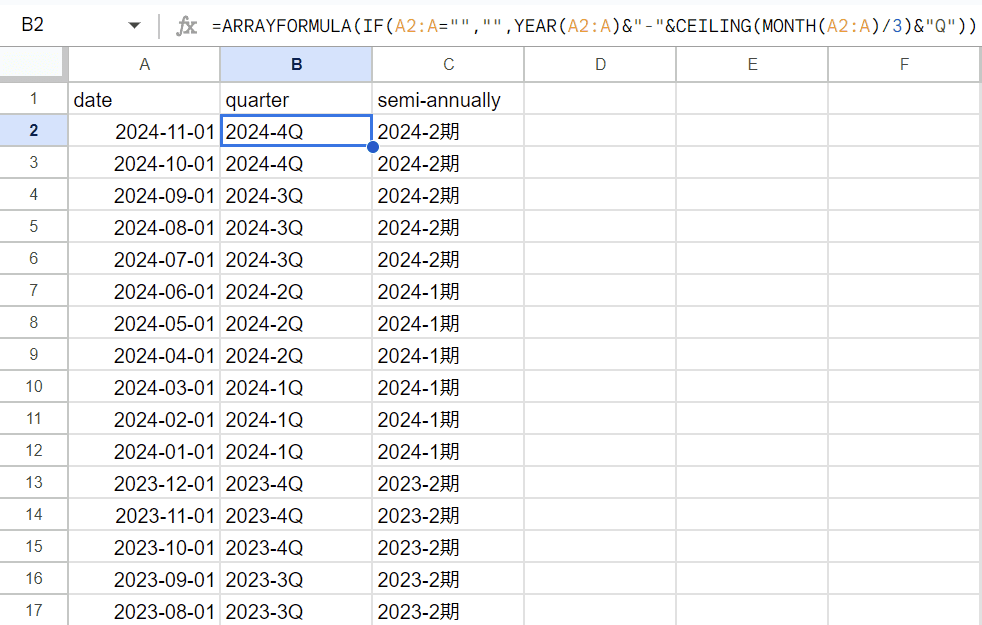Select column A header

144,64
